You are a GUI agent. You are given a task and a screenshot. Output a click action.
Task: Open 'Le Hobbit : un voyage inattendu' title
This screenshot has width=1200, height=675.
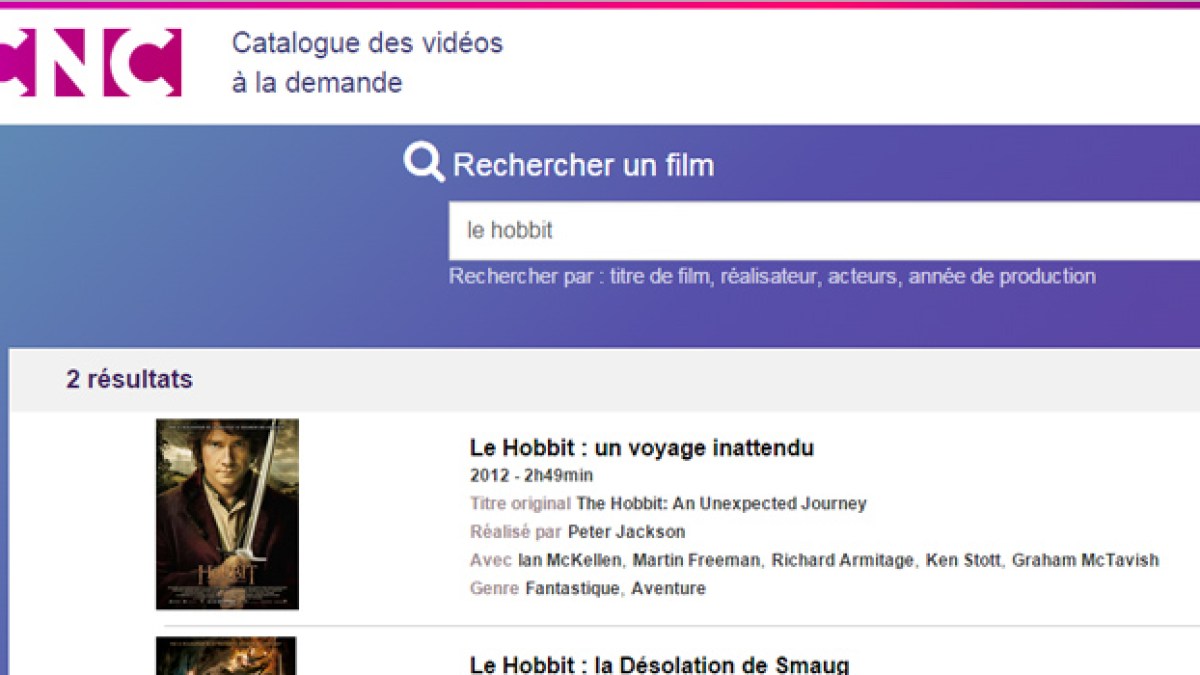[642, 448]
